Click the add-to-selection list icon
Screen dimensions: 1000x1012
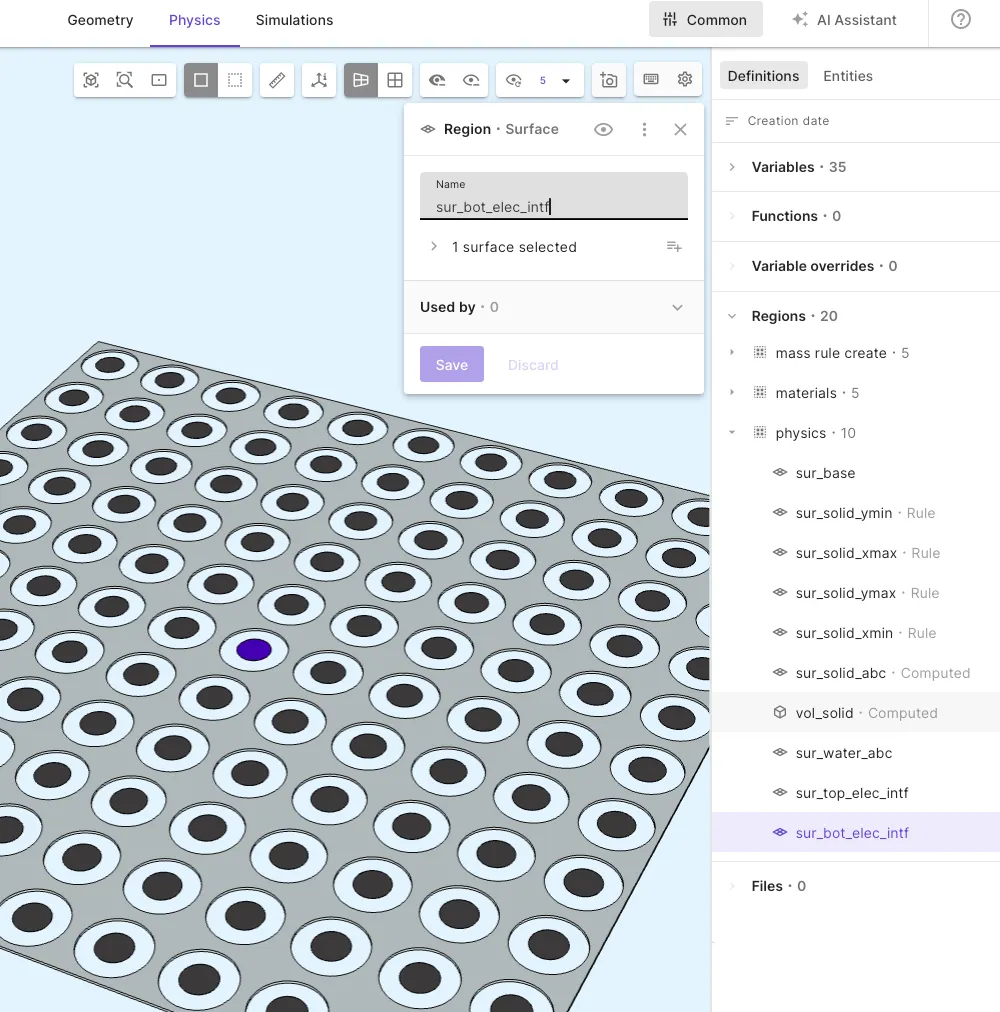(674, 247)
